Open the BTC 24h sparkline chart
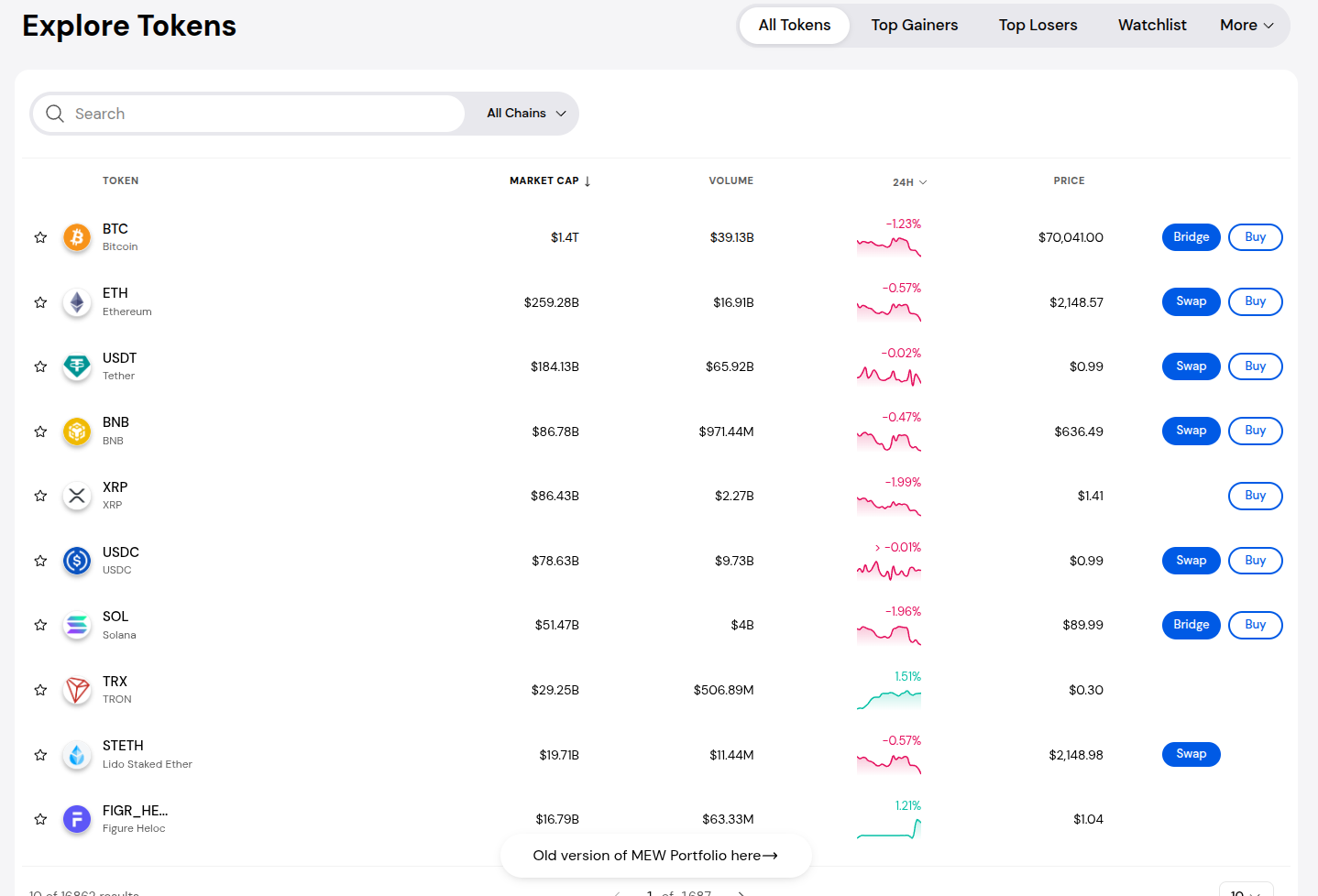Viewport: 1318px width, 896px height. pos(889,246)
